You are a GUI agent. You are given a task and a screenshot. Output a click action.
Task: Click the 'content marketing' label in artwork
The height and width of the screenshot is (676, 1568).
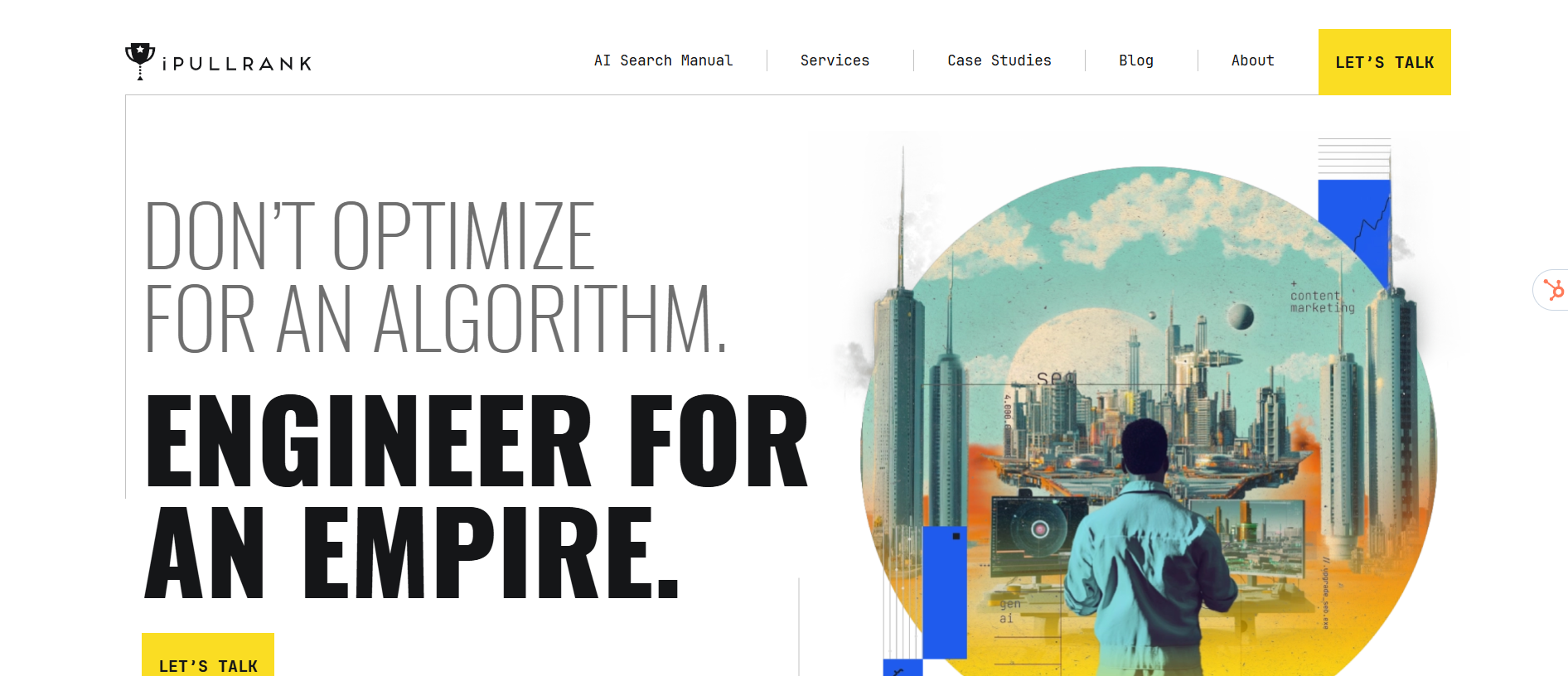click(1322, 301)
